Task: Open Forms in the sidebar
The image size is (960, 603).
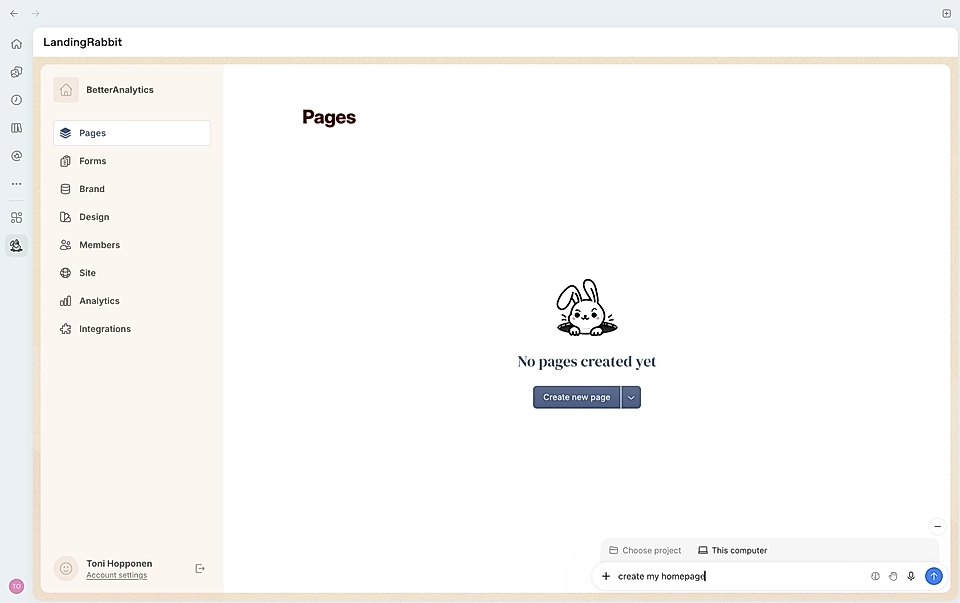Action: click(x=132, y=161)
